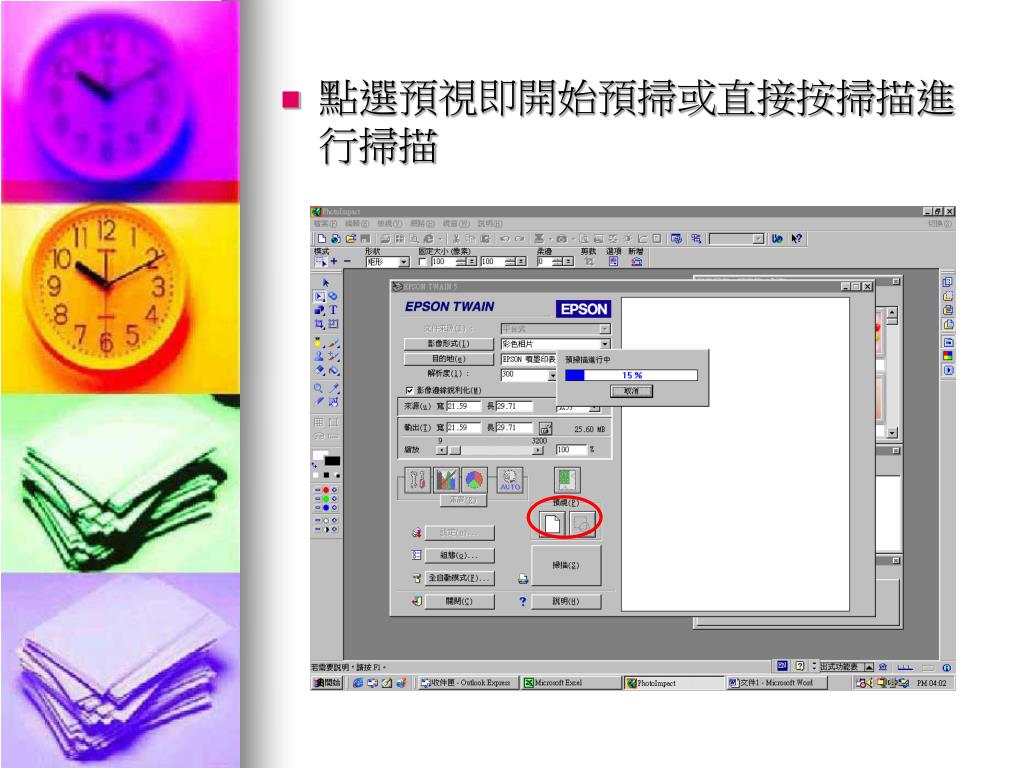Click the context help arrow icon in toolbar
The width and height of the screenshot is (1024, 768).
(x=796, y=239)
